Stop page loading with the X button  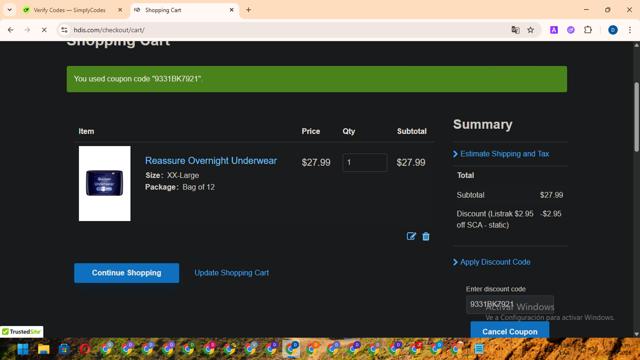coord(44,30)
